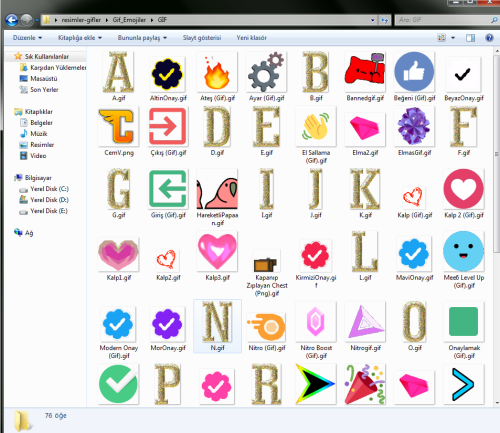Select Kalp (Gif).gif small red heart
The width and height of the screenshot is (500, 433).
(x=413, y=197)
